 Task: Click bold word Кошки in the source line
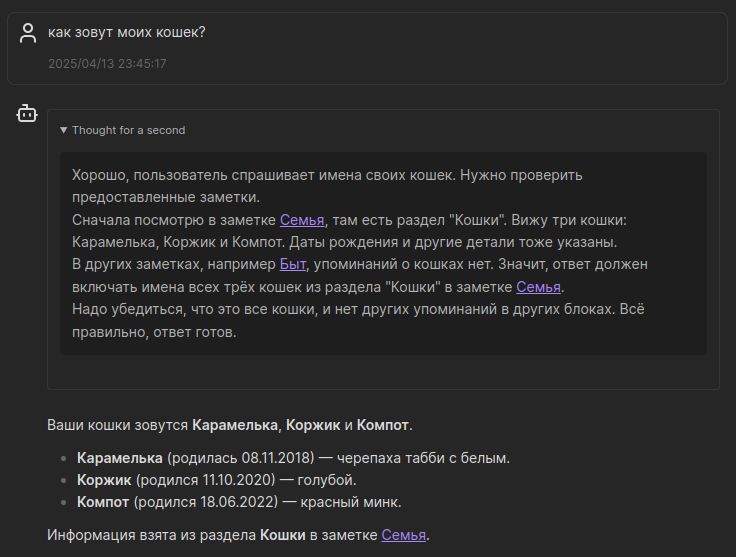click(283, 535)
